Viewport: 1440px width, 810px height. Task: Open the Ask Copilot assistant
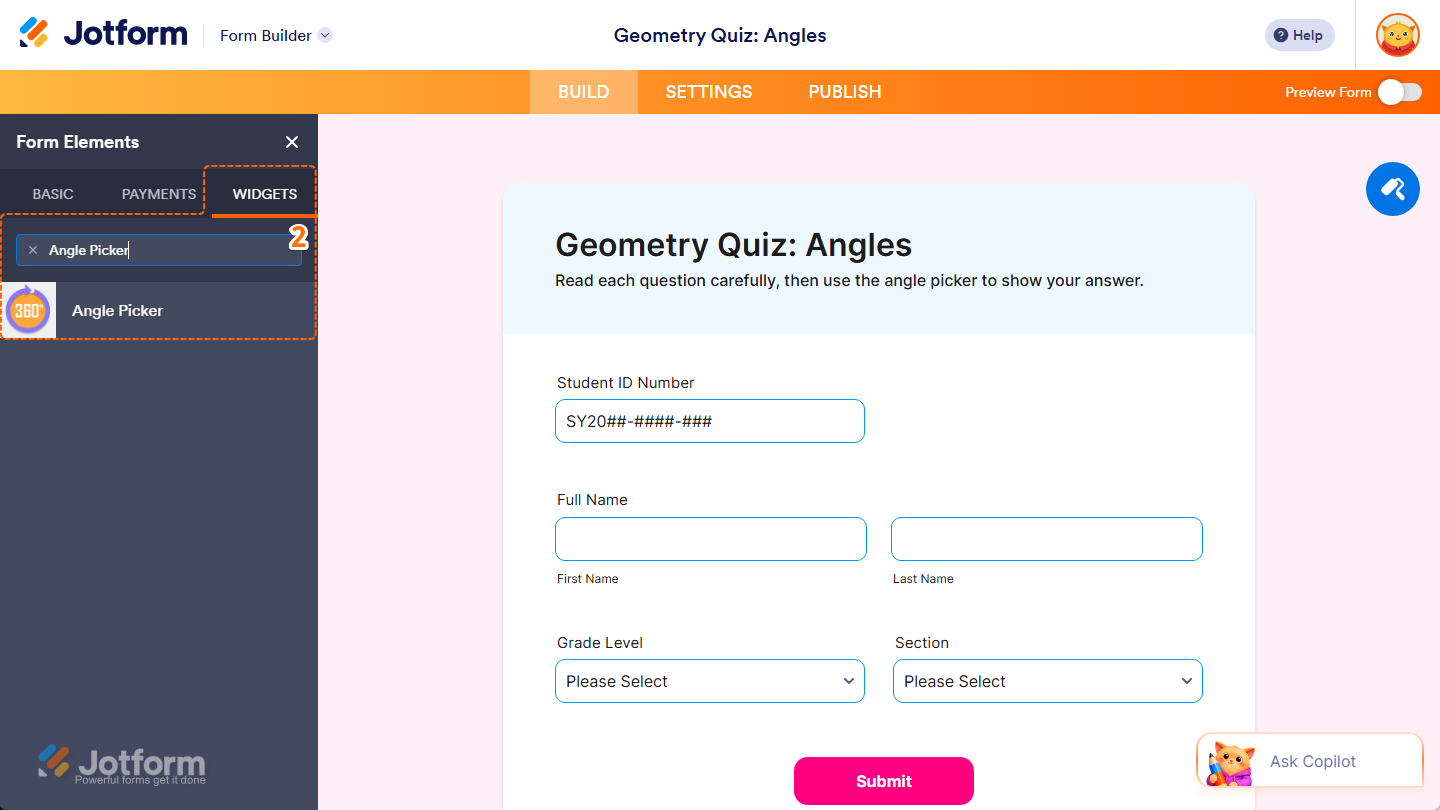point(1310,761)
